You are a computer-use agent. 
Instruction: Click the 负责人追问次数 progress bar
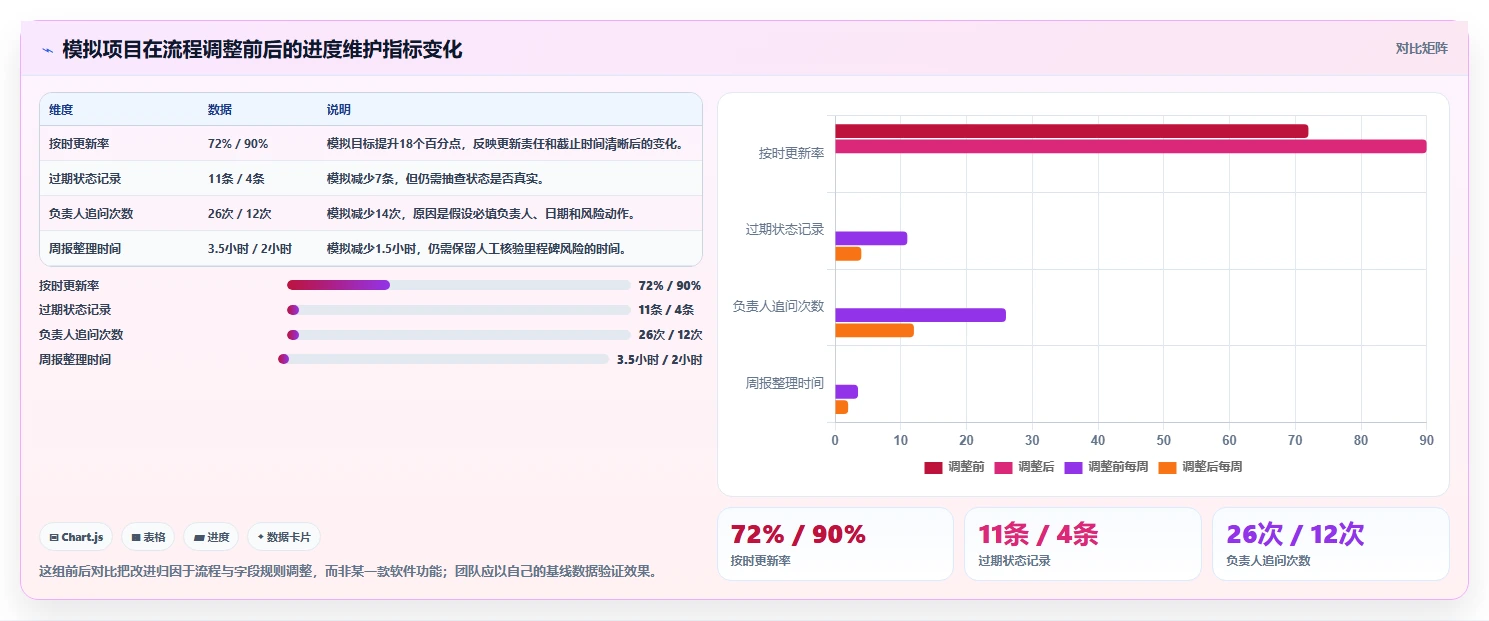(x=459, y=335)
